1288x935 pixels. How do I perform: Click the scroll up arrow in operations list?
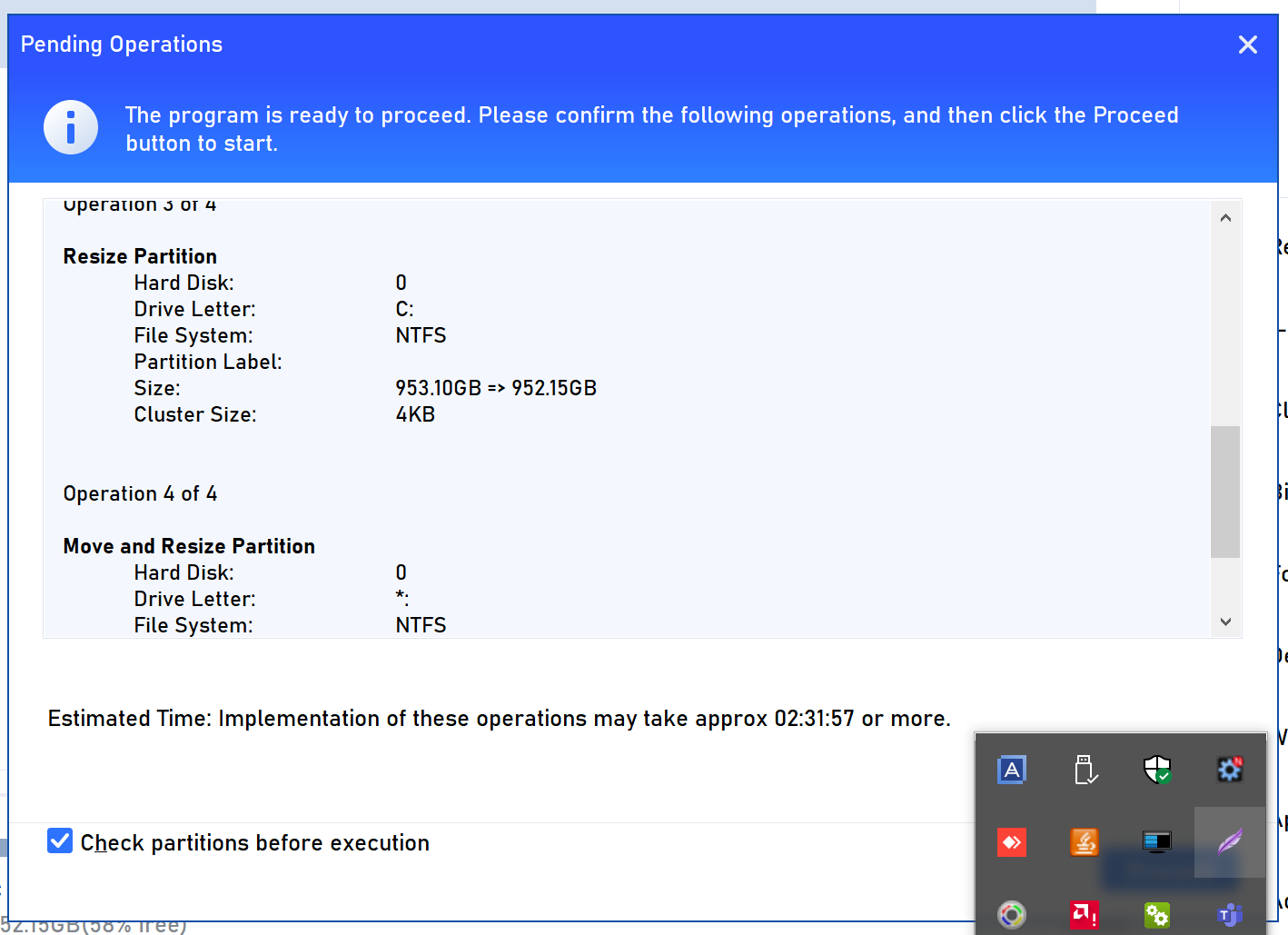tap(1225, 218)
